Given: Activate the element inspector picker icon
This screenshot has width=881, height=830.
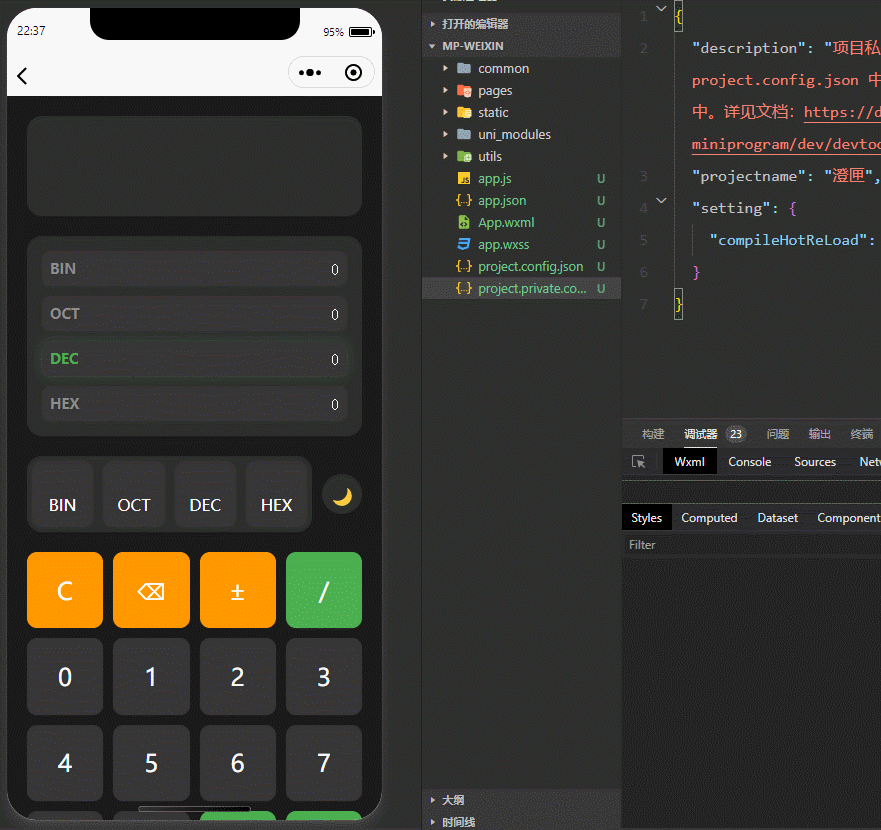Looking at the screenshot, I should 639,462.
